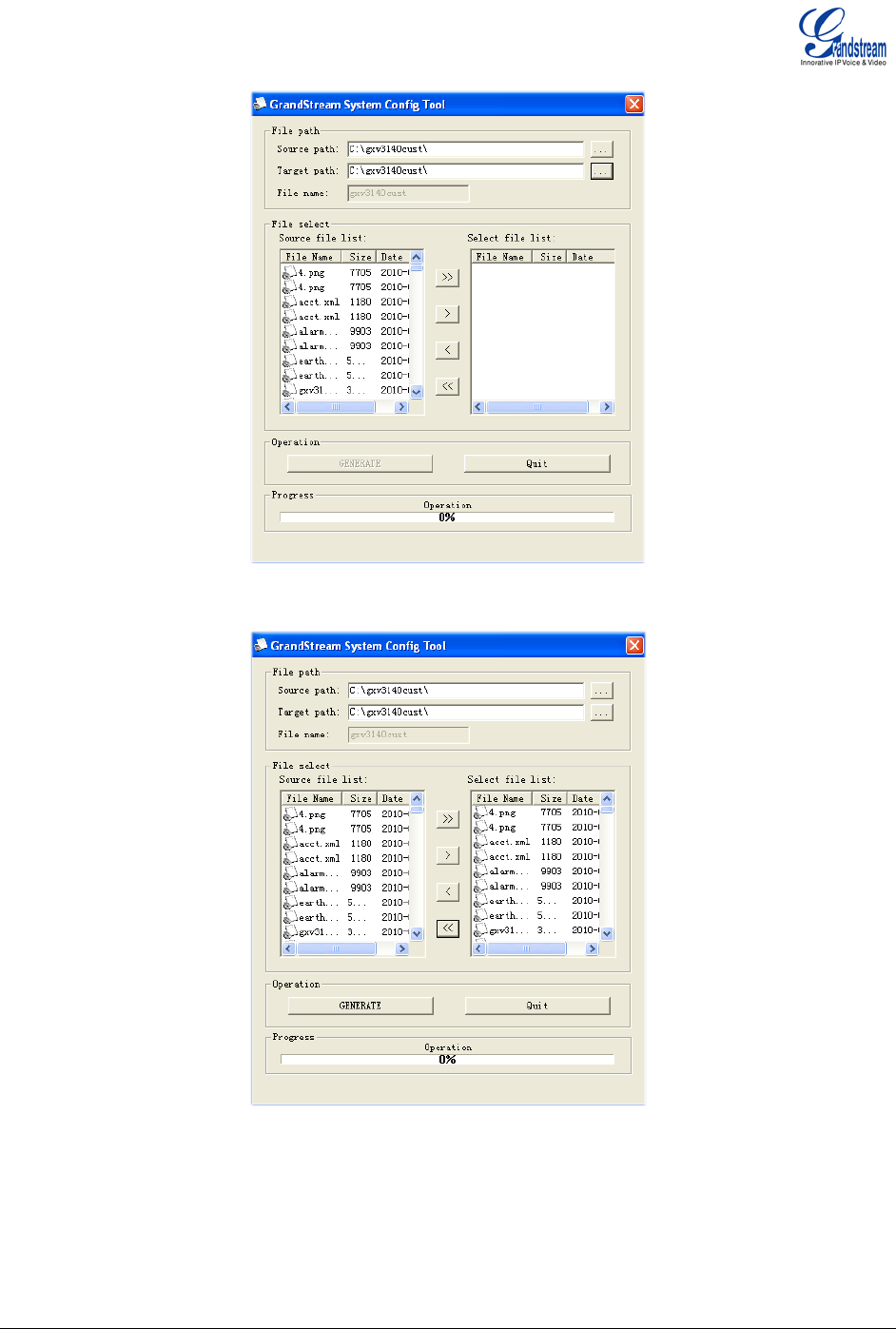Viewport: 896px width, 1329px height.
Task: Click Quit in dialog with empty Select list
Action: [x=536, y=463]
